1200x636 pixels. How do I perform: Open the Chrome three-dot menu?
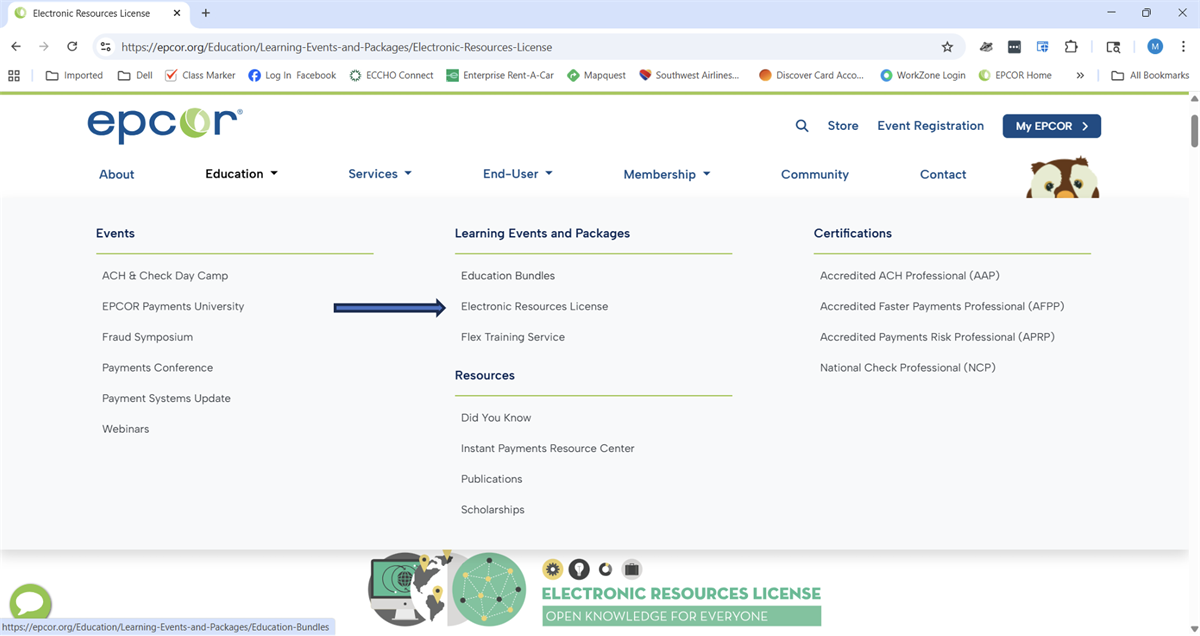click(x=1183, y=46)
